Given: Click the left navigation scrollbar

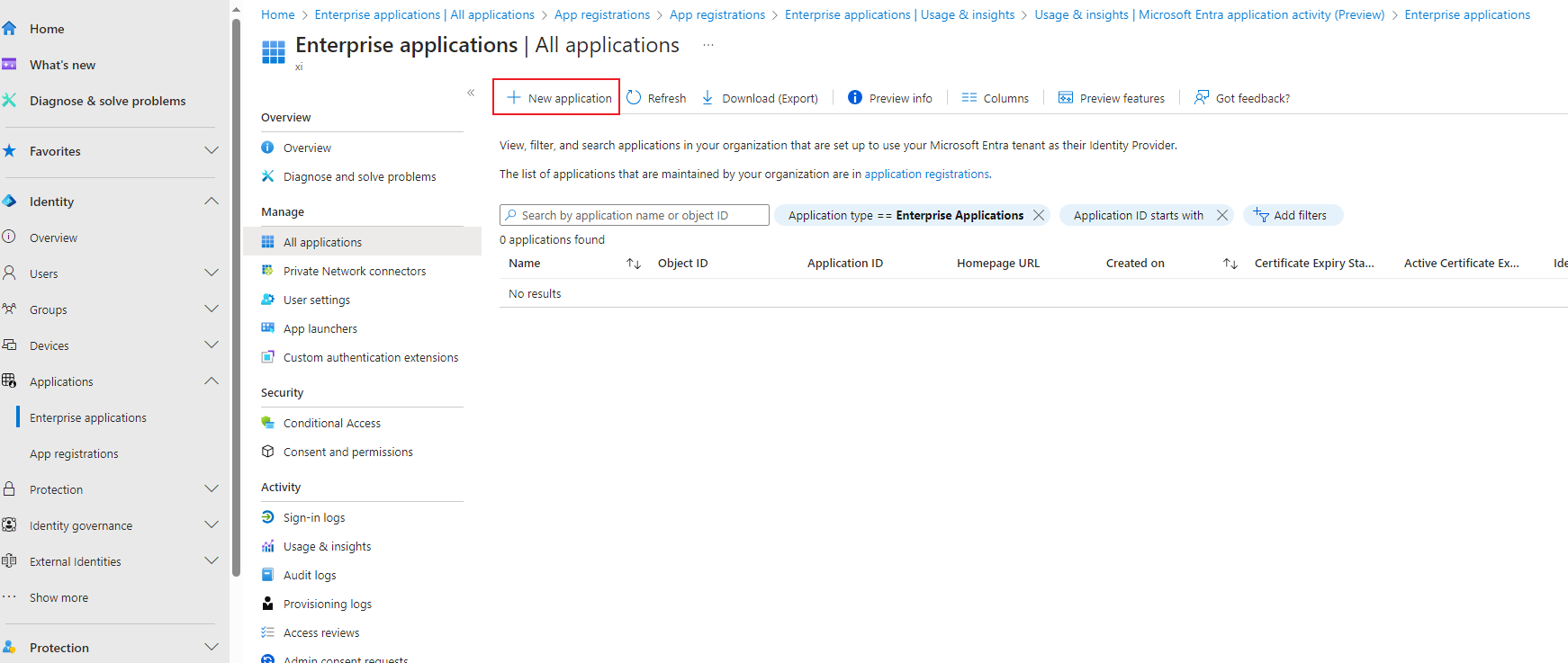Looking at the screenshot, I should pyautogui.click(x=236, y=297).
